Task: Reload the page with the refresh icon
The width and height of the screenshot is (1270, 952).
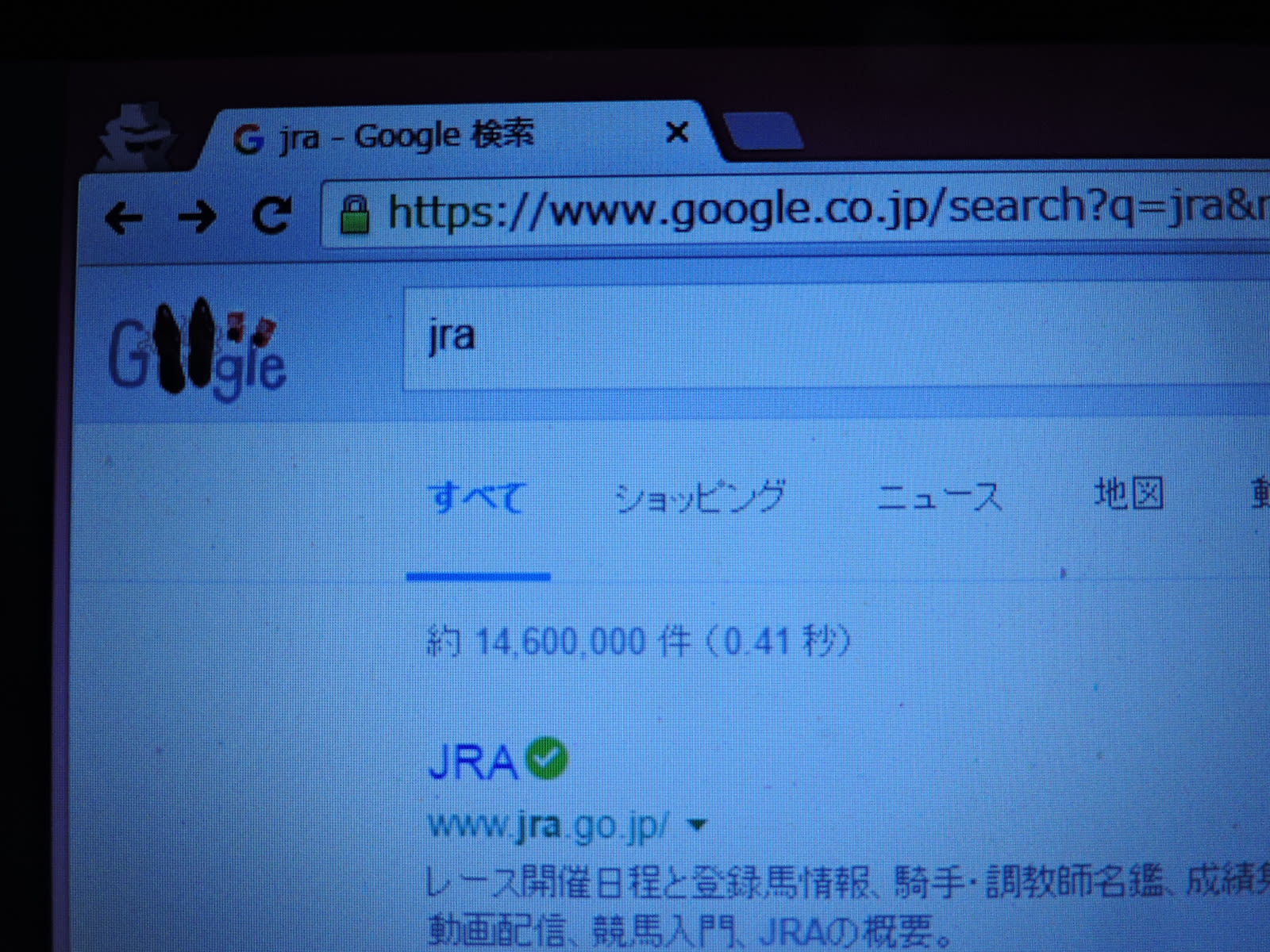Action: coord(271,214)
